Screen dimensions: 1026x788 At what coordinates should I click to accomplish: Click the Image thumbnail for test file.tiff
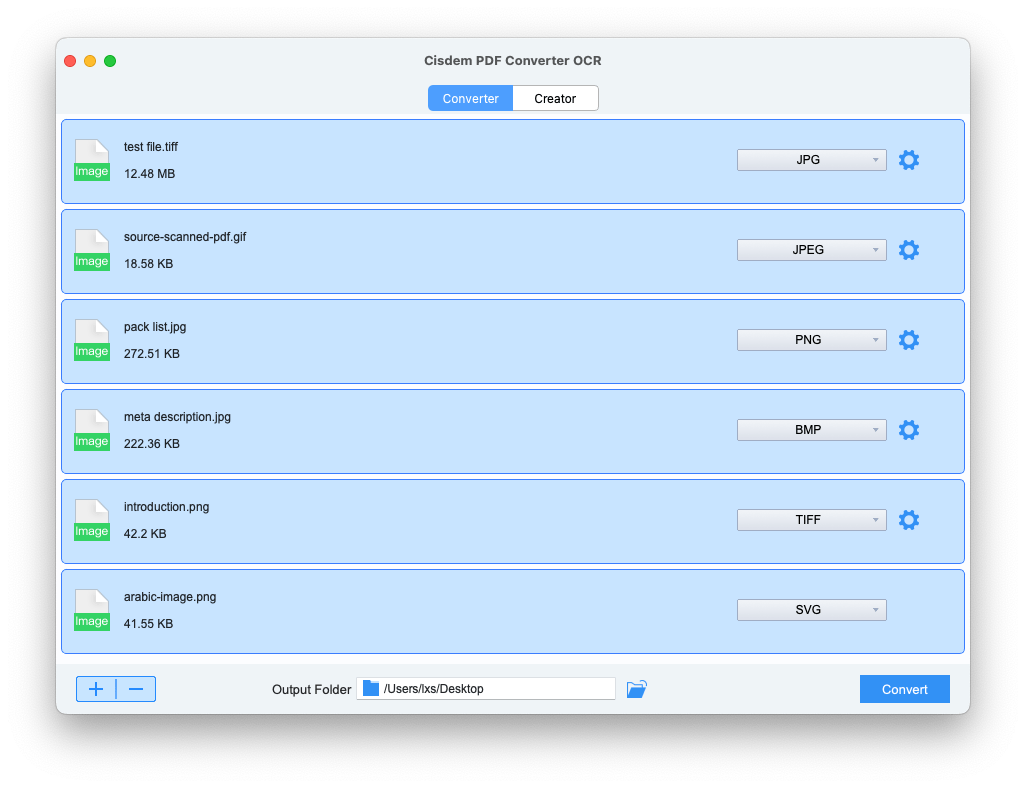[91, 160]
